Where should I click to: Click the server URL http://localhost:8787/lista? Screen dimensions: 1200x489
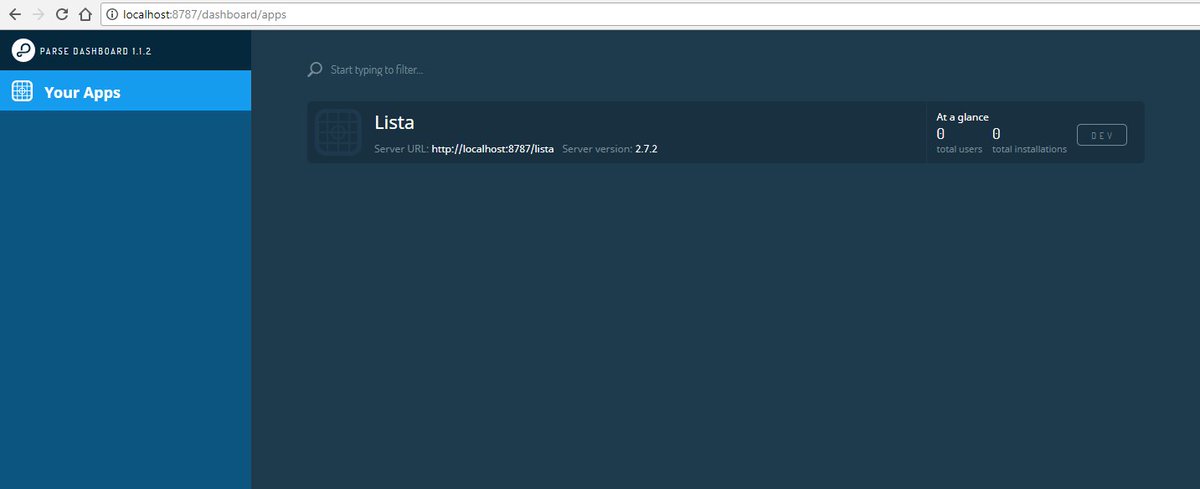coord(492,148)
